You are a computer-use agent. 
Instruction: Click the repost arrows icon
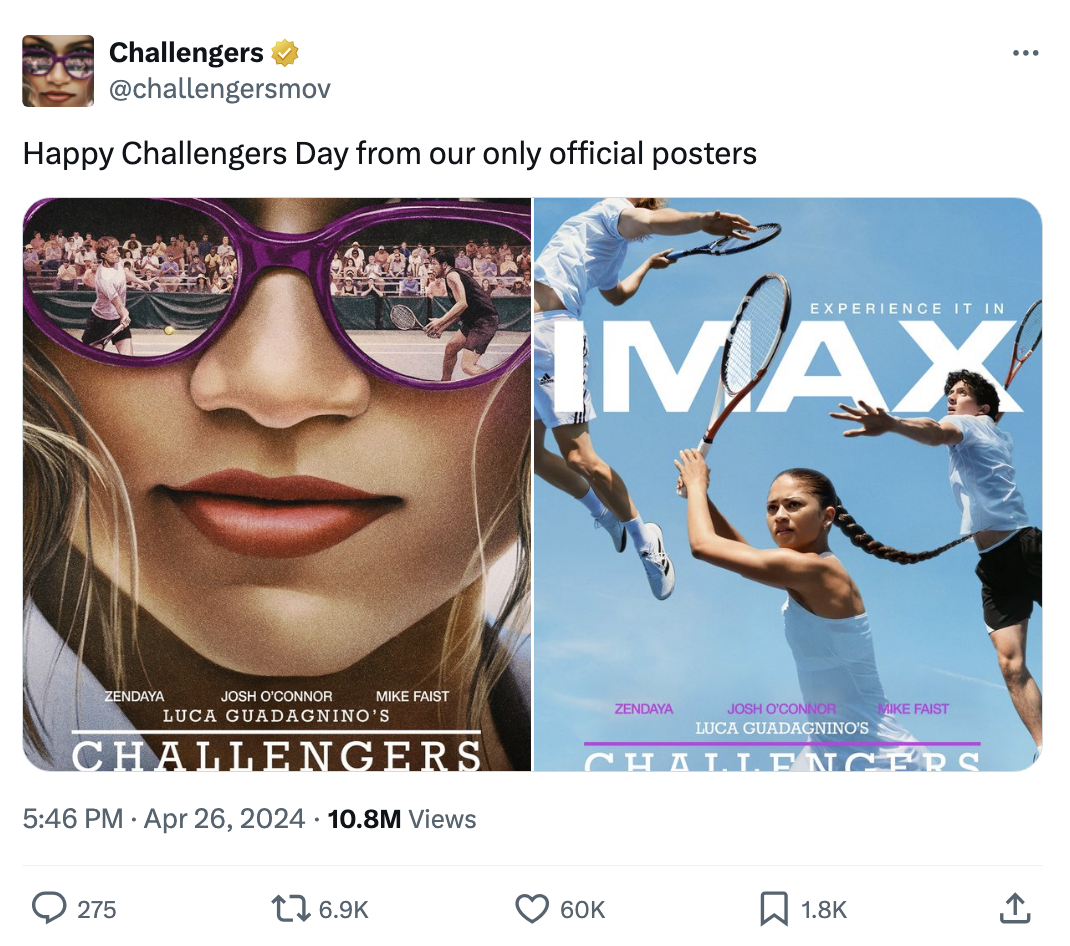(x=290, y=909)
